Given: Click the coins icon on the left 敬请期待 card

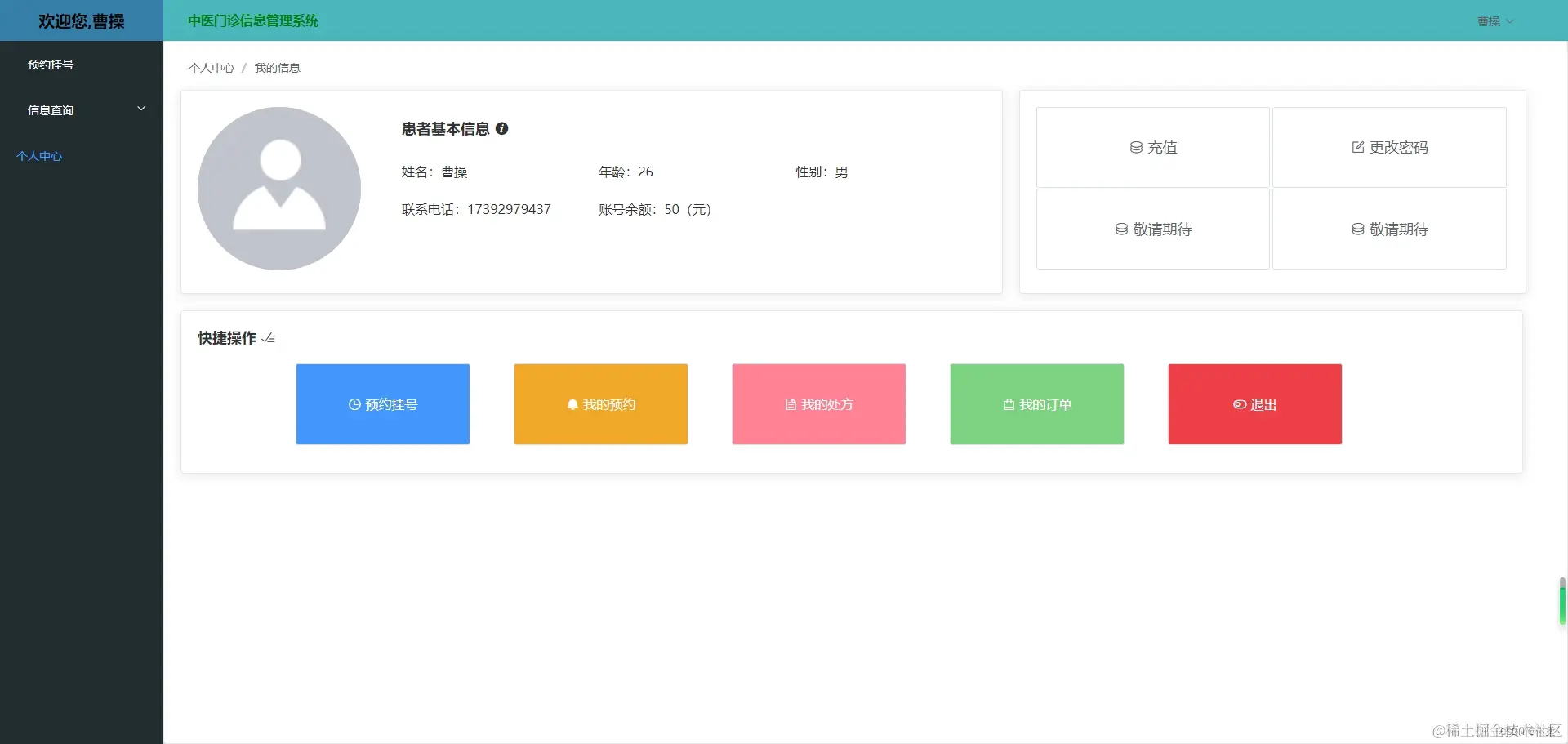Looking at the screenshot, I should pyautogui.click(x=1120, y=229).
